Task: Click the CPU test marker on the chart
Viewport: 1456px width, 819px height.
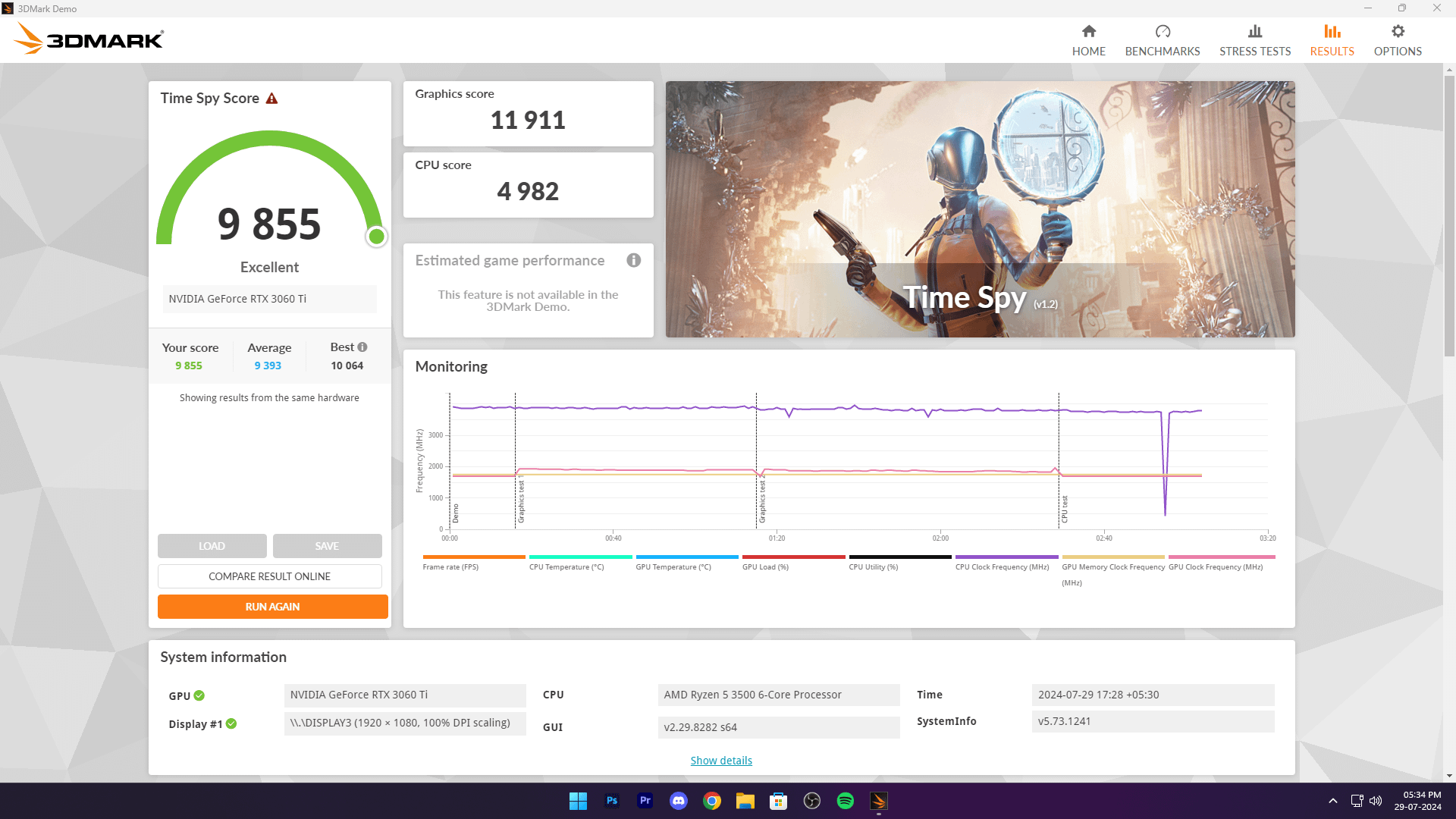Action: click(x=1064, y=510)
